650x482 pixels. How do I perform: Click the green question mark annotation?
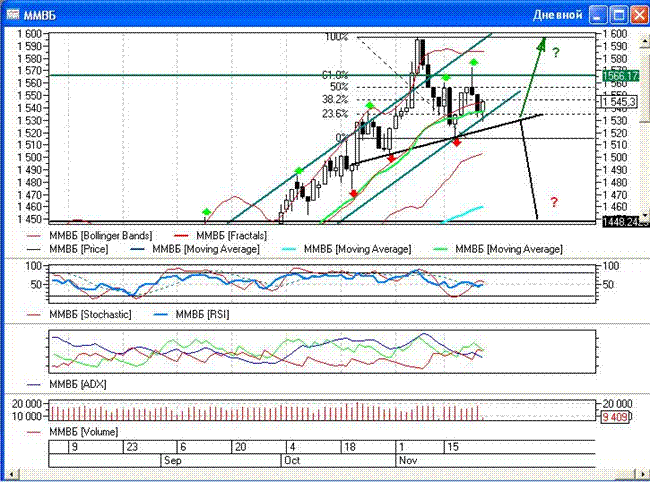[555, 53]
